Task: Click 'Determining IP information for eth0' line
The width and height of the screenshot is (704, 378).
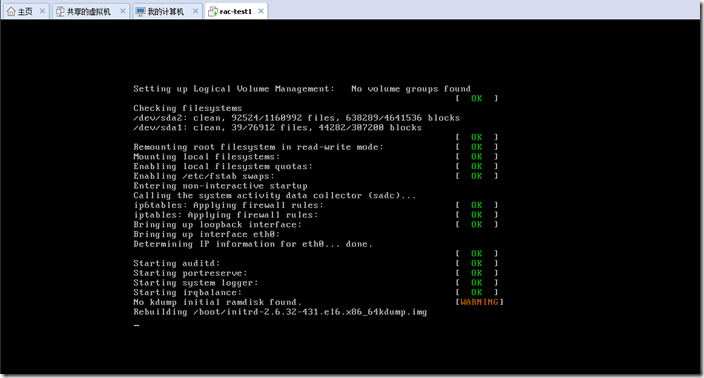Action: click(x=253, y=244)
